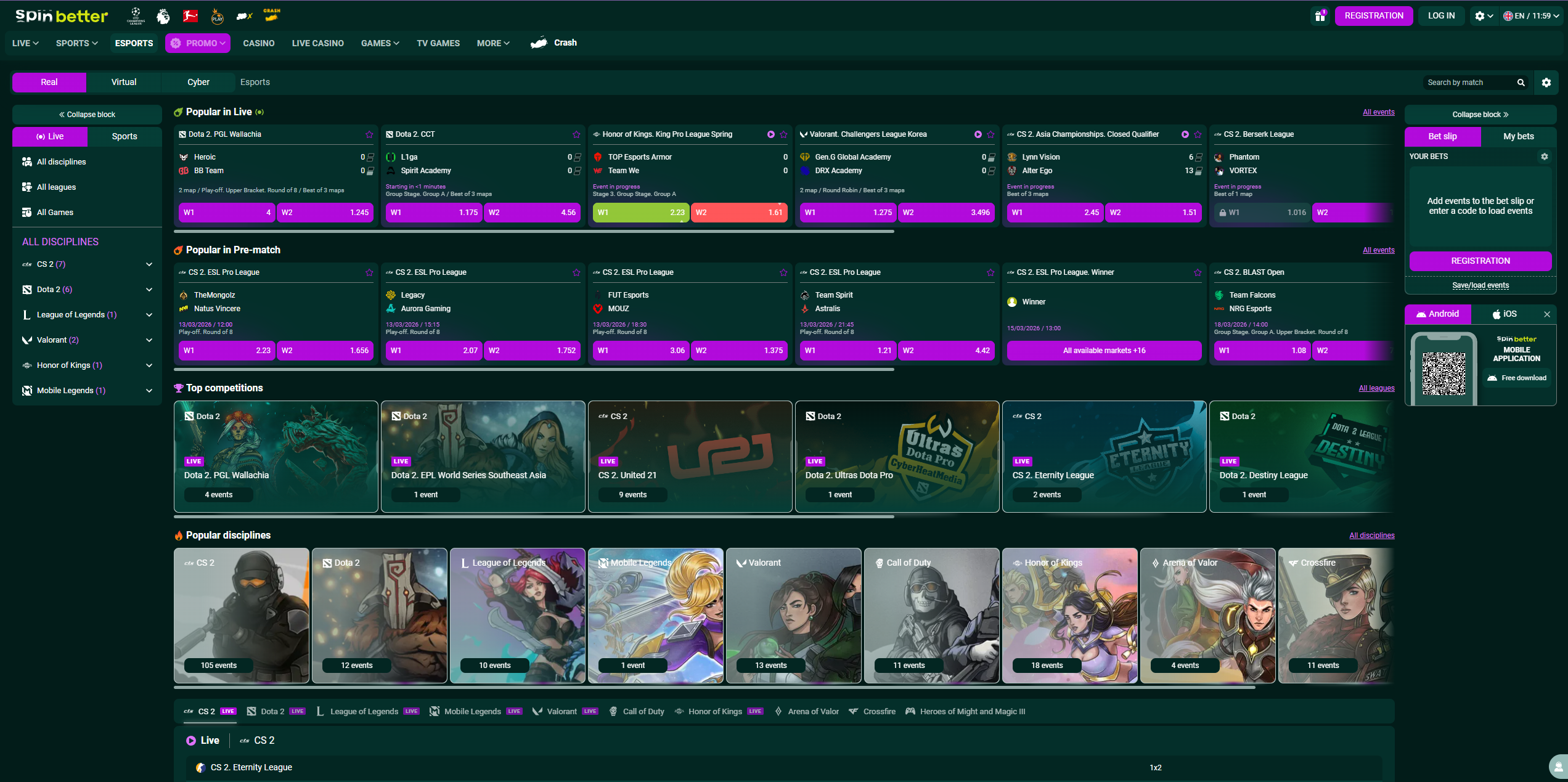Open YOUR BETS settings gear in bet slip

1545,157
